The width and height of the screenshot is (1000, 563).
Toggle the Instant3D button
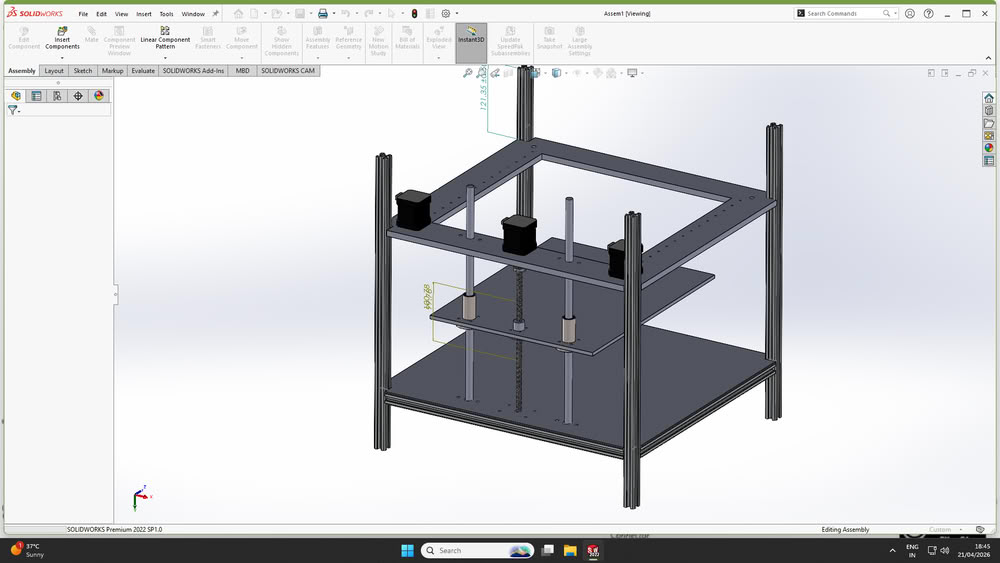pos(471,42)
